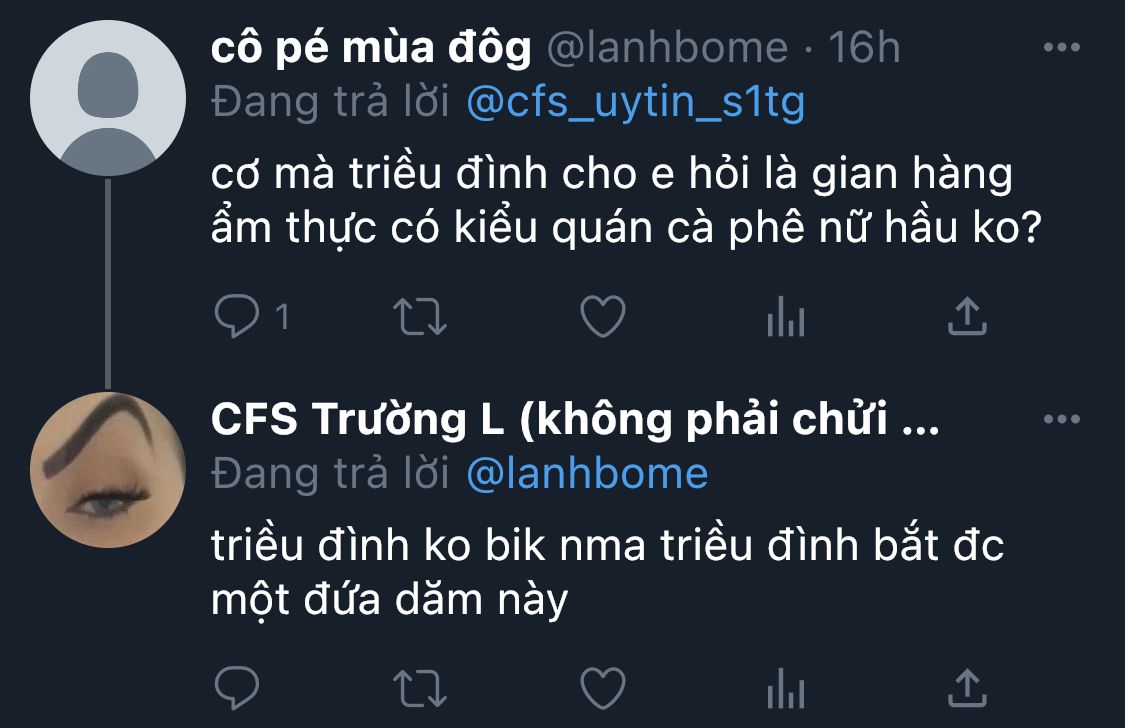Retweet the cô pé mùa đông tweet
1125x728 pixels.
(x=420, y=317)
